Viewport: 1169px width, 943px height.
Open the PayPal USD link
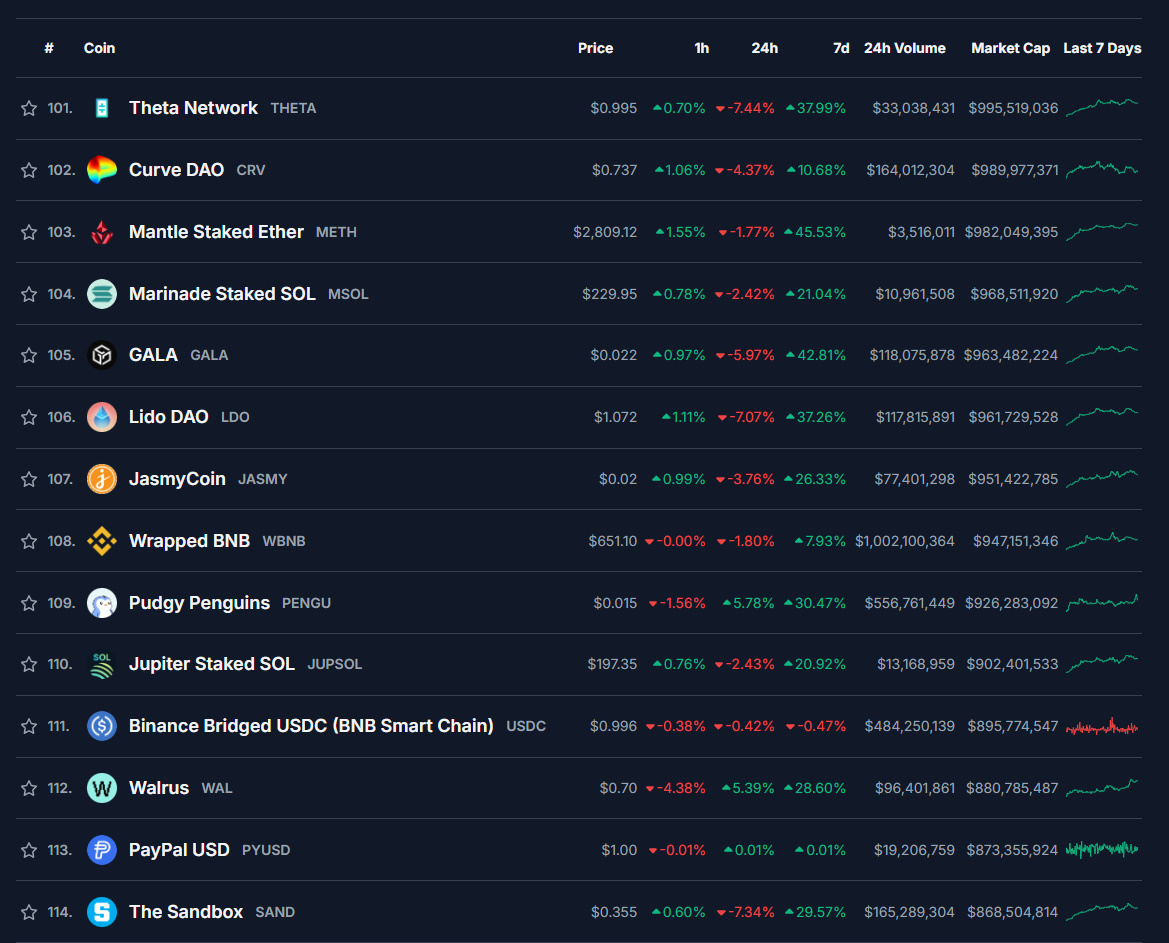click(x=179, y=850)
